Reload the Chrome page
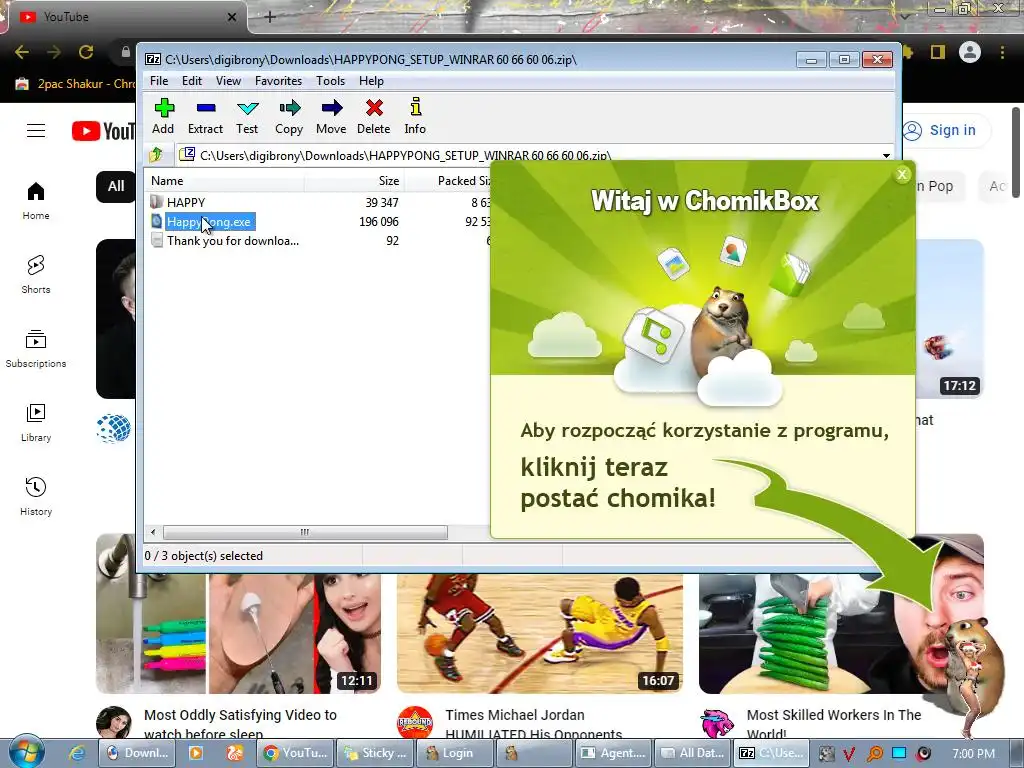This screenshot has height=768, width=1024. click(x=86, y=52)
